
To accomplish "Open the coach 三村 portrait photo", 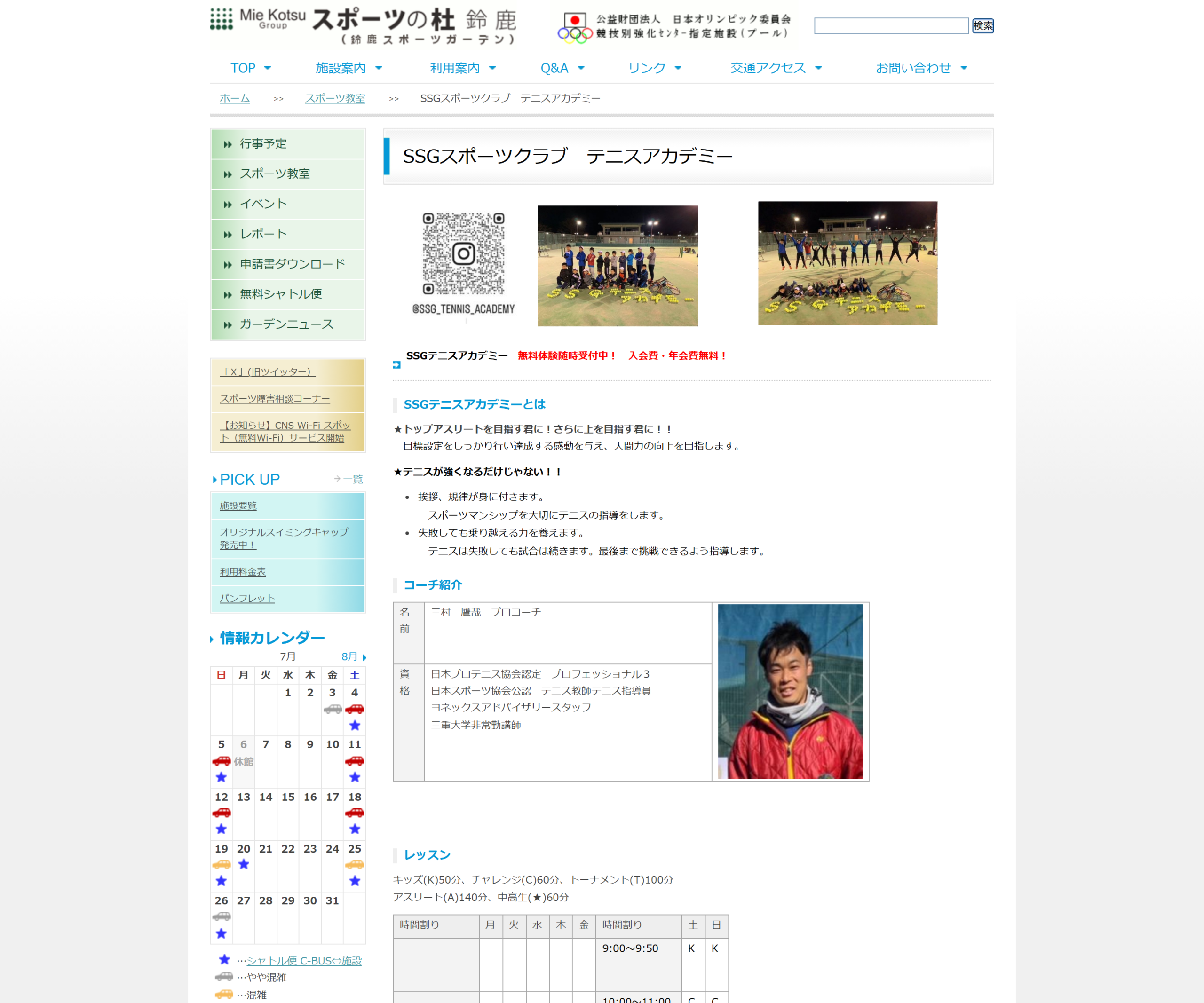I will point(790,691).
